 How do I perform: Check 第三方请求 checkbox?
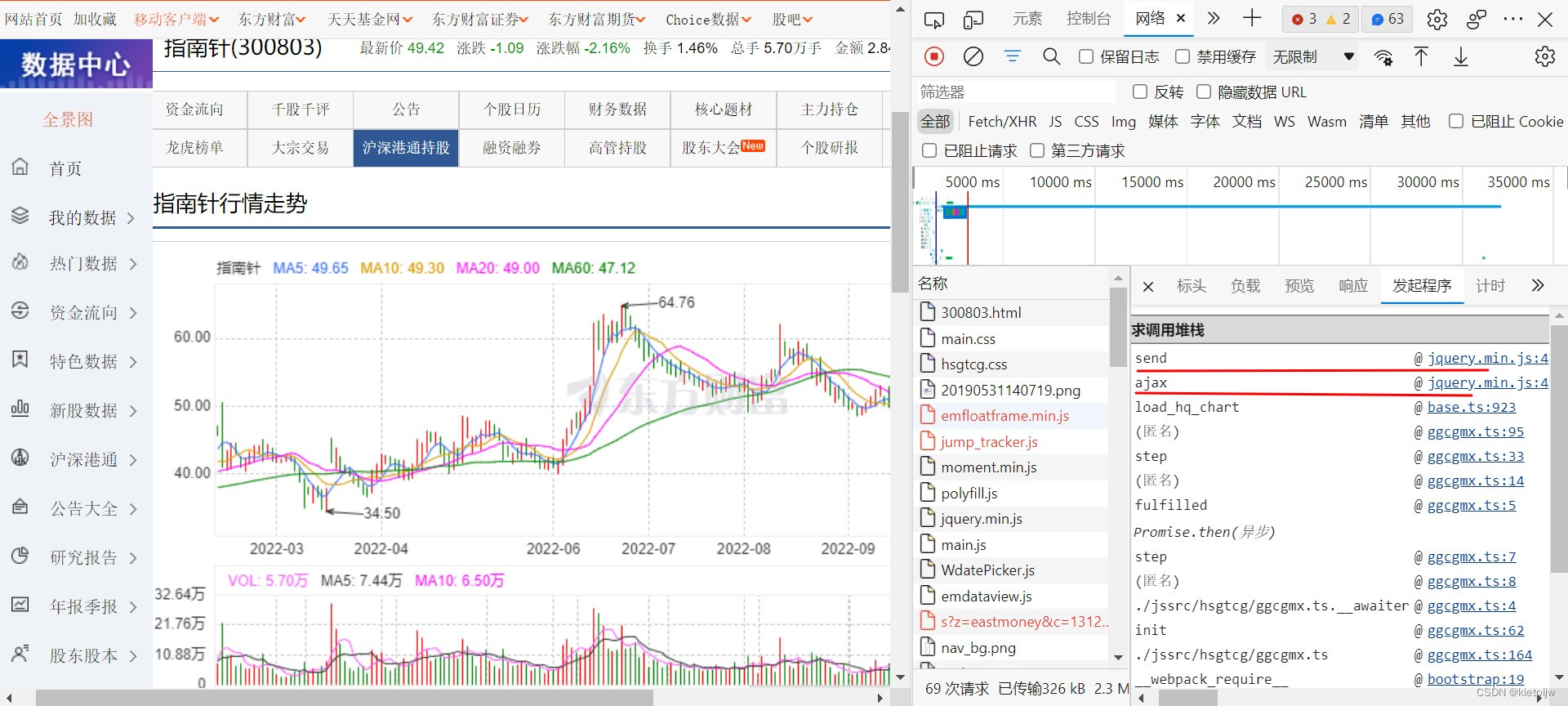coord(1037,150)
